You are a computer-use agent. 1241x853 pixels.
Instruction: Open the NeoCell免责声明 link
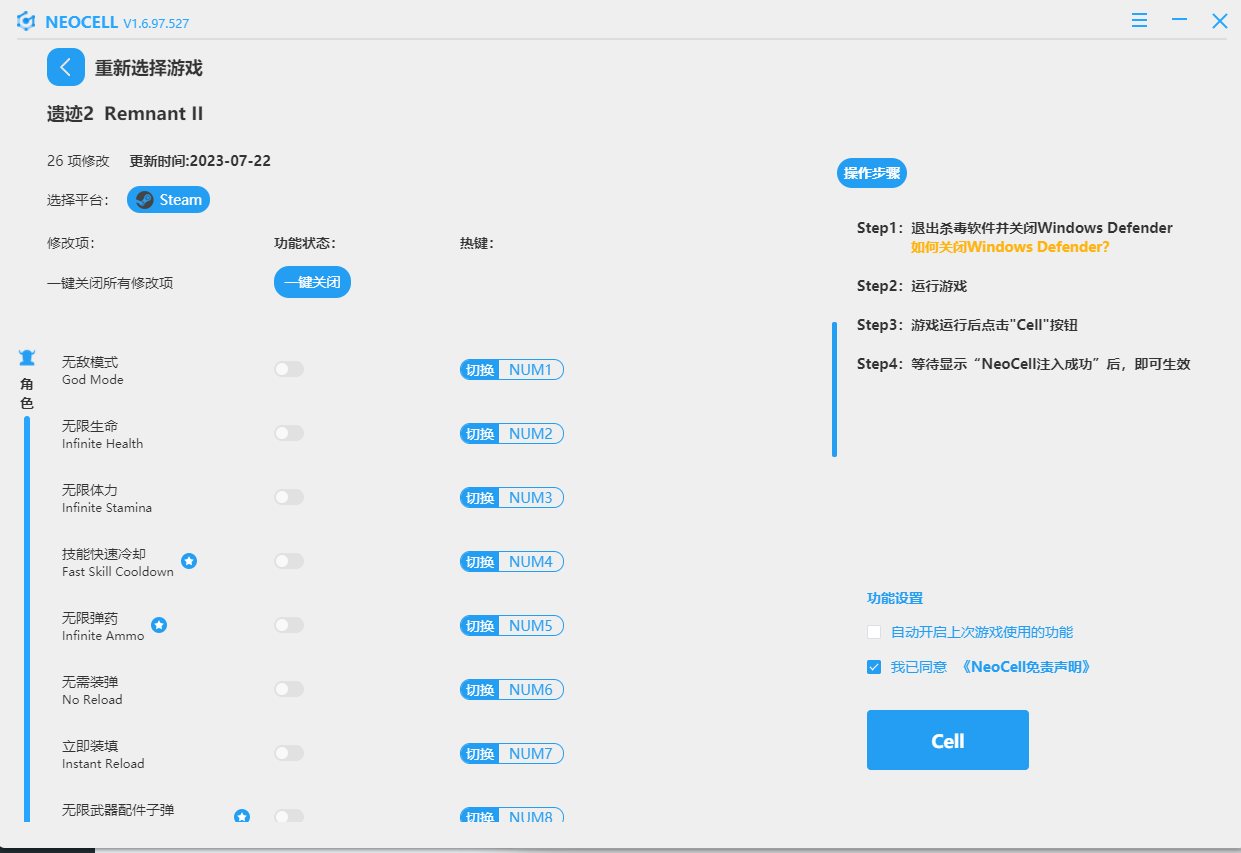click(1026, 666)
